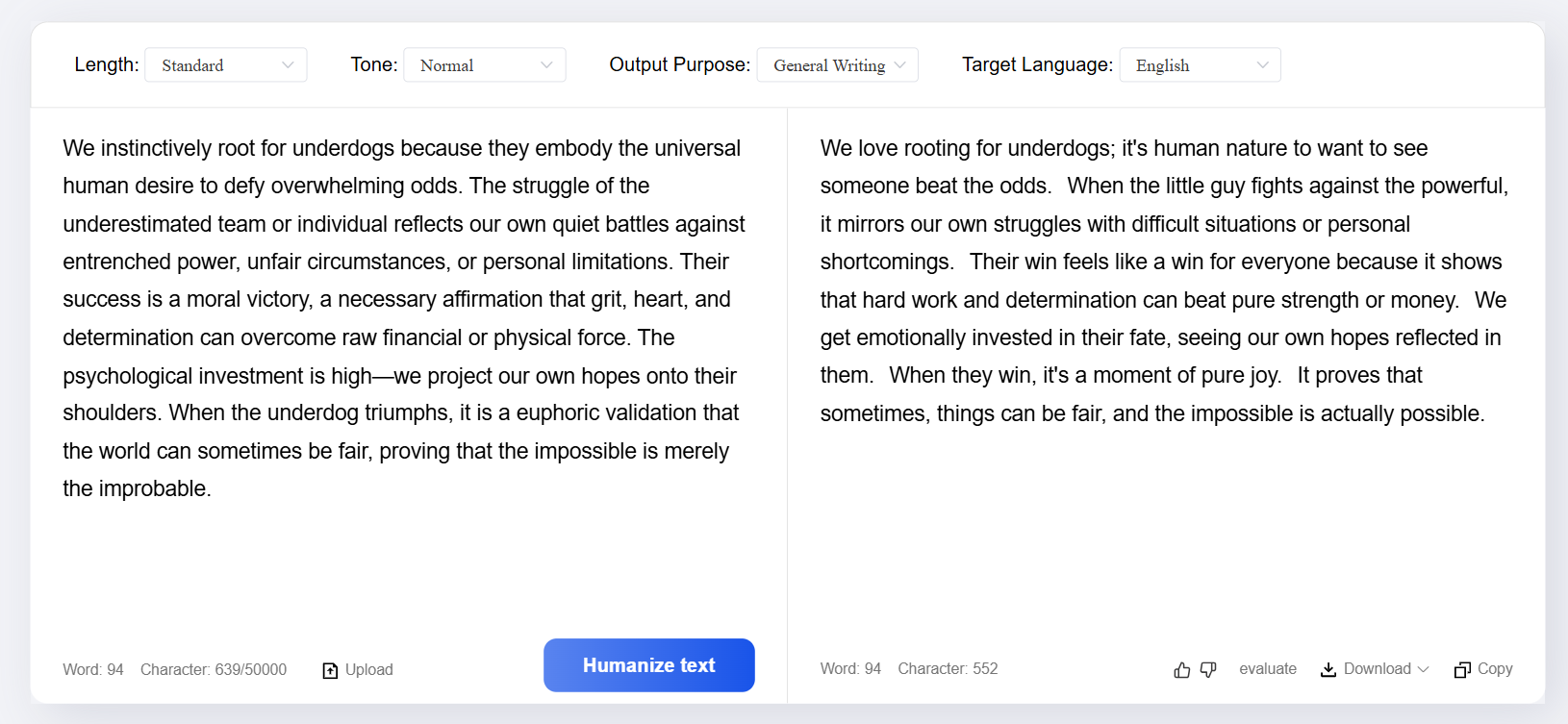The image size is (1568, 724).
Task: Click the chevron arrow in Target Language selector
Action: click(x=1262, y=65)
